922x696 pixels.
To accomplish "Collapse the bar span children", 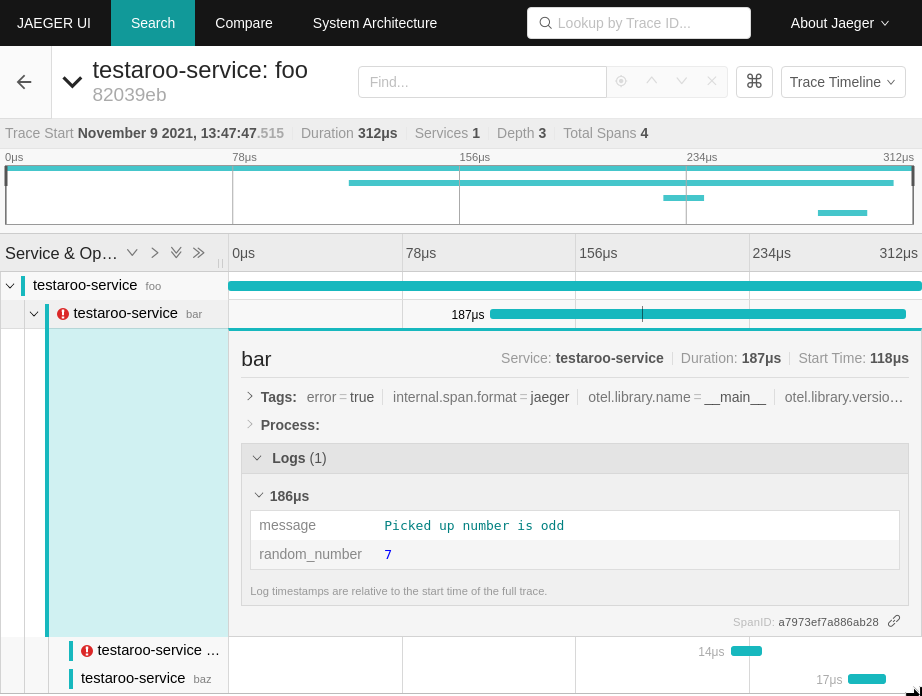I will tap(34, 314).
